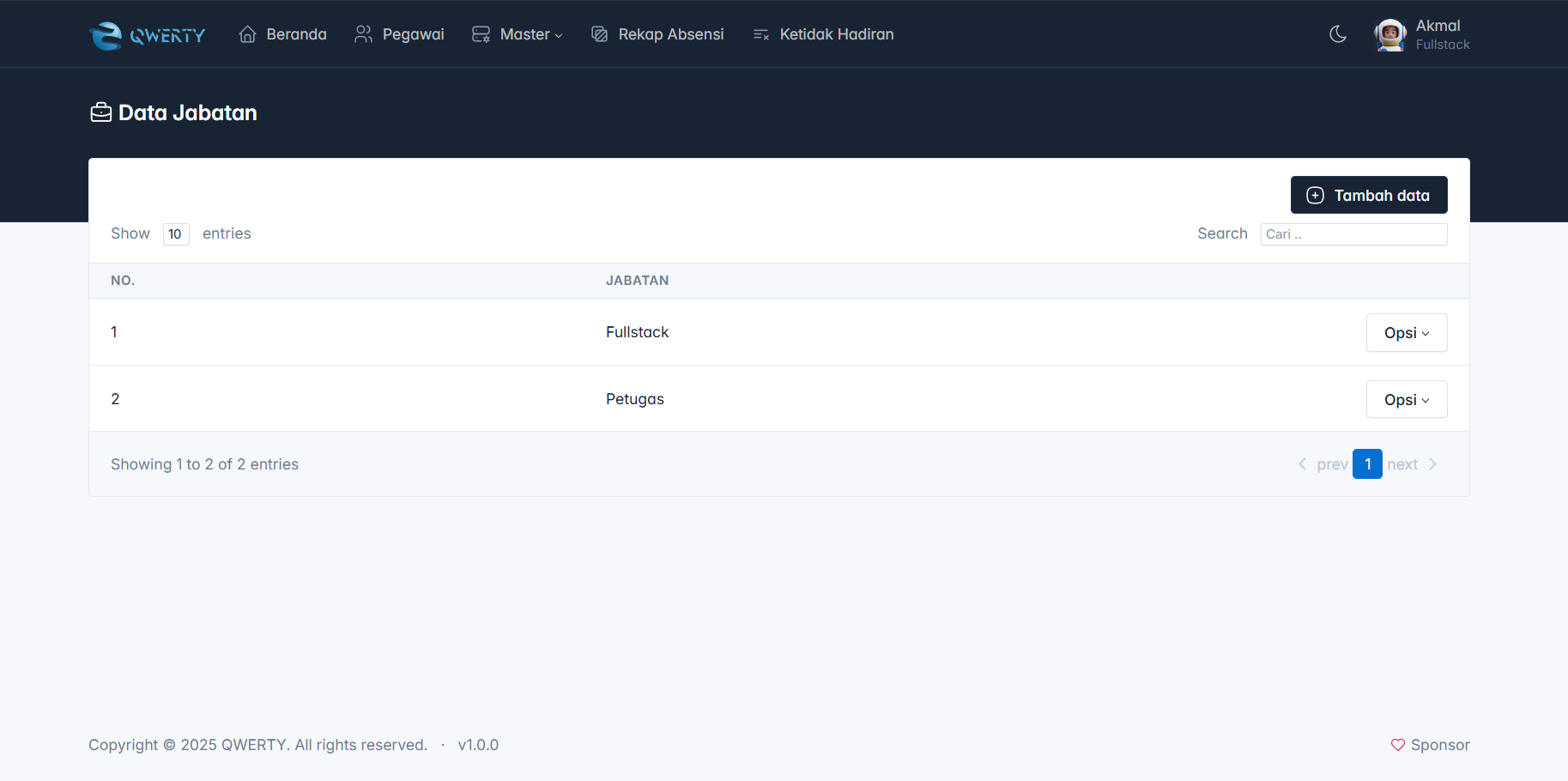Click the Sponsor link in footer
The height and width of the screenshot is (781, 1568).
pos(1430,745)
